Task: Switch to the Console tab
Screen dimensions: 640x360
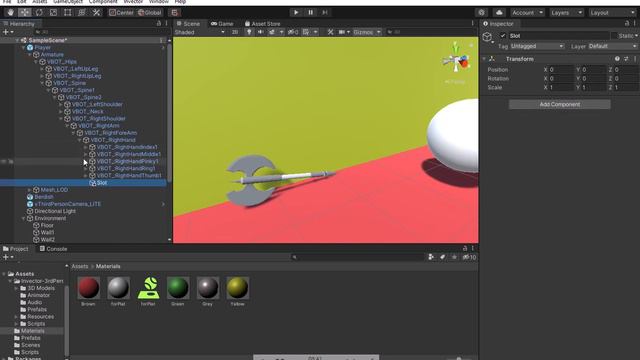Action: [53, 249]
